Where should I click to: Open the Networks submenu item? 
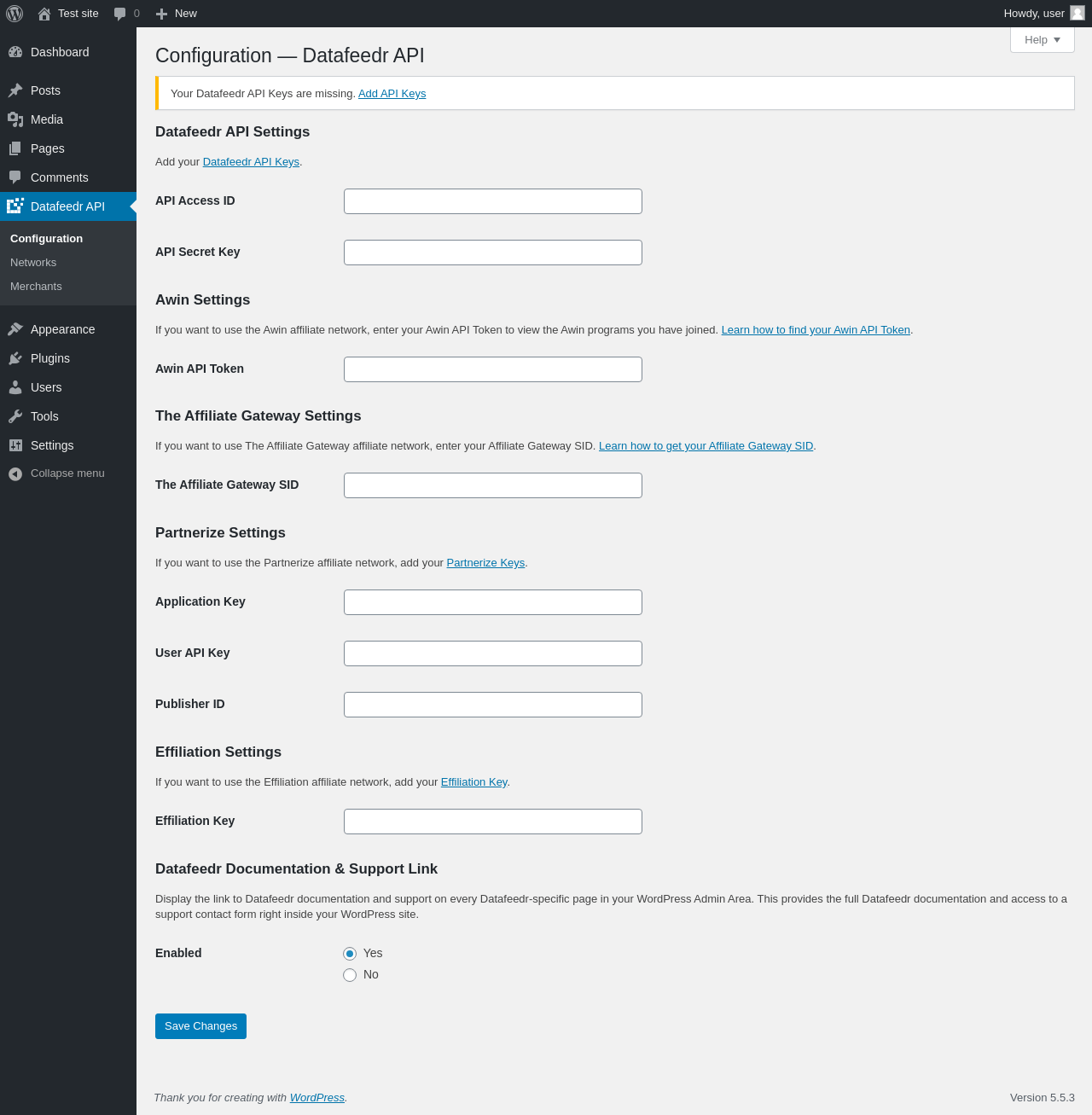point(33,263)
